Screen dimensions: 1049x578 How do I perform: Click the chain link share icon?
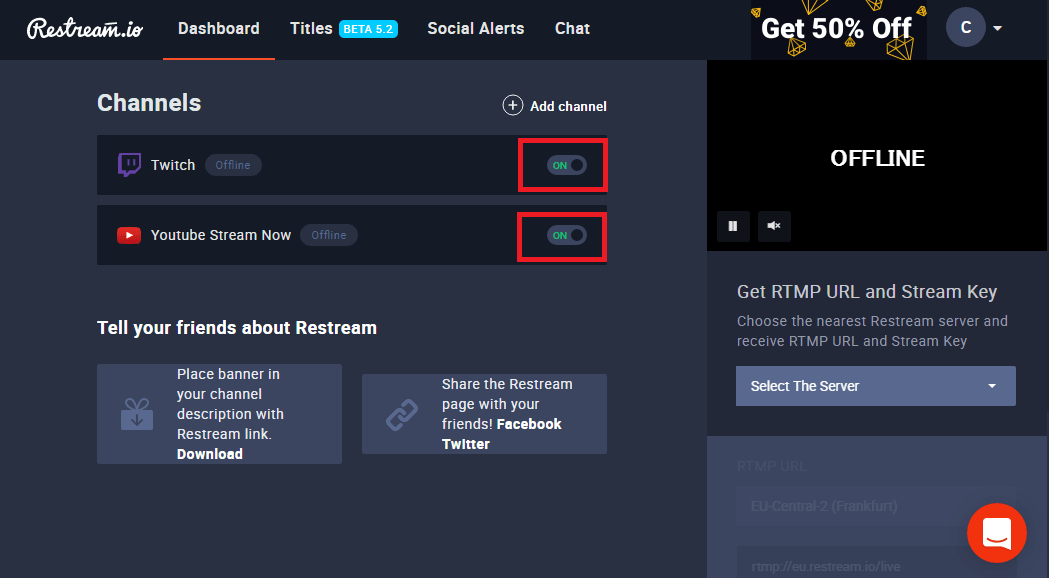tap(402, 415)
